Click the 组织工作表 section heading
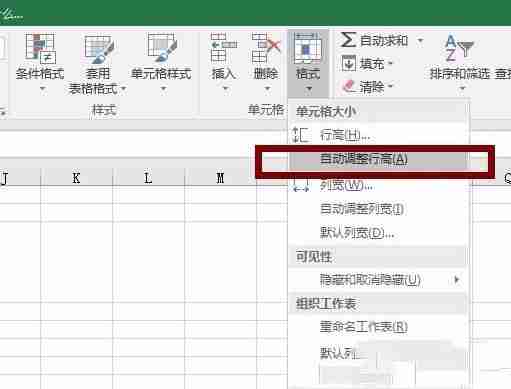The height and width of the screenshot is (389, 511). [x=326, y=303]
